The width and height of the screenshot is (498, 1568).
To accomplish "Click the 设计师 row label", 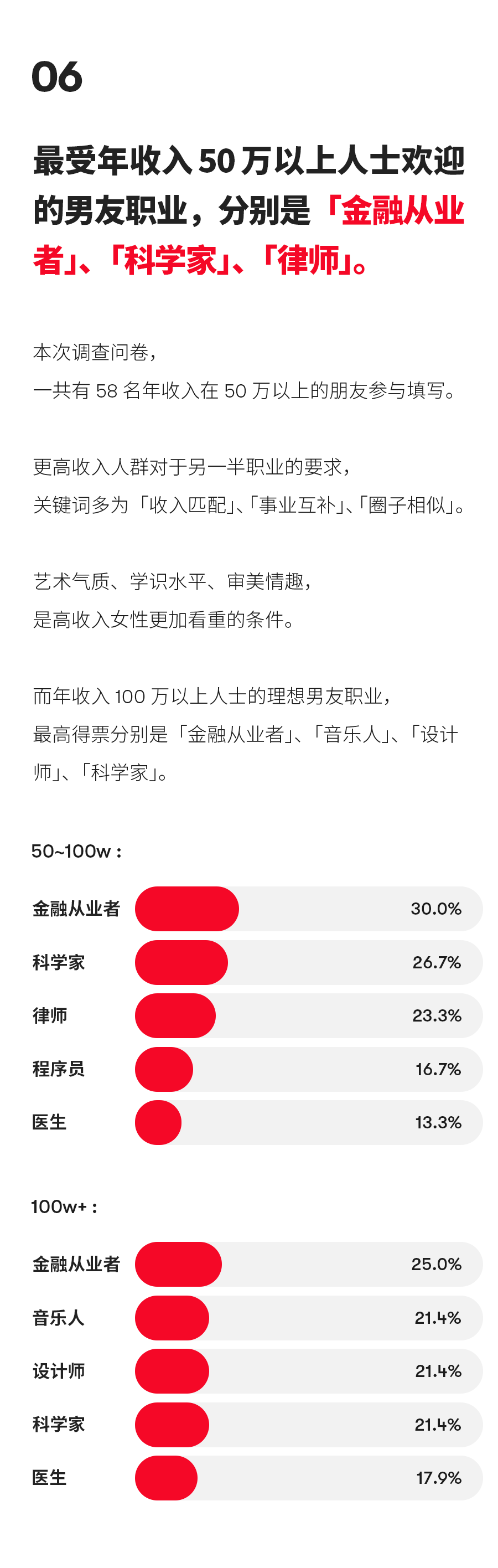I will pos(58,1371).
